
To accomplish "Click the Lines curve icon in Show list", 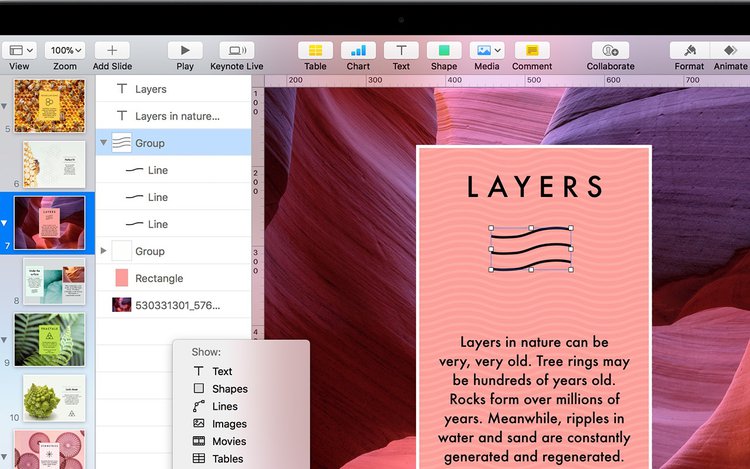I will pyautogui.click(x=199, y=406).
